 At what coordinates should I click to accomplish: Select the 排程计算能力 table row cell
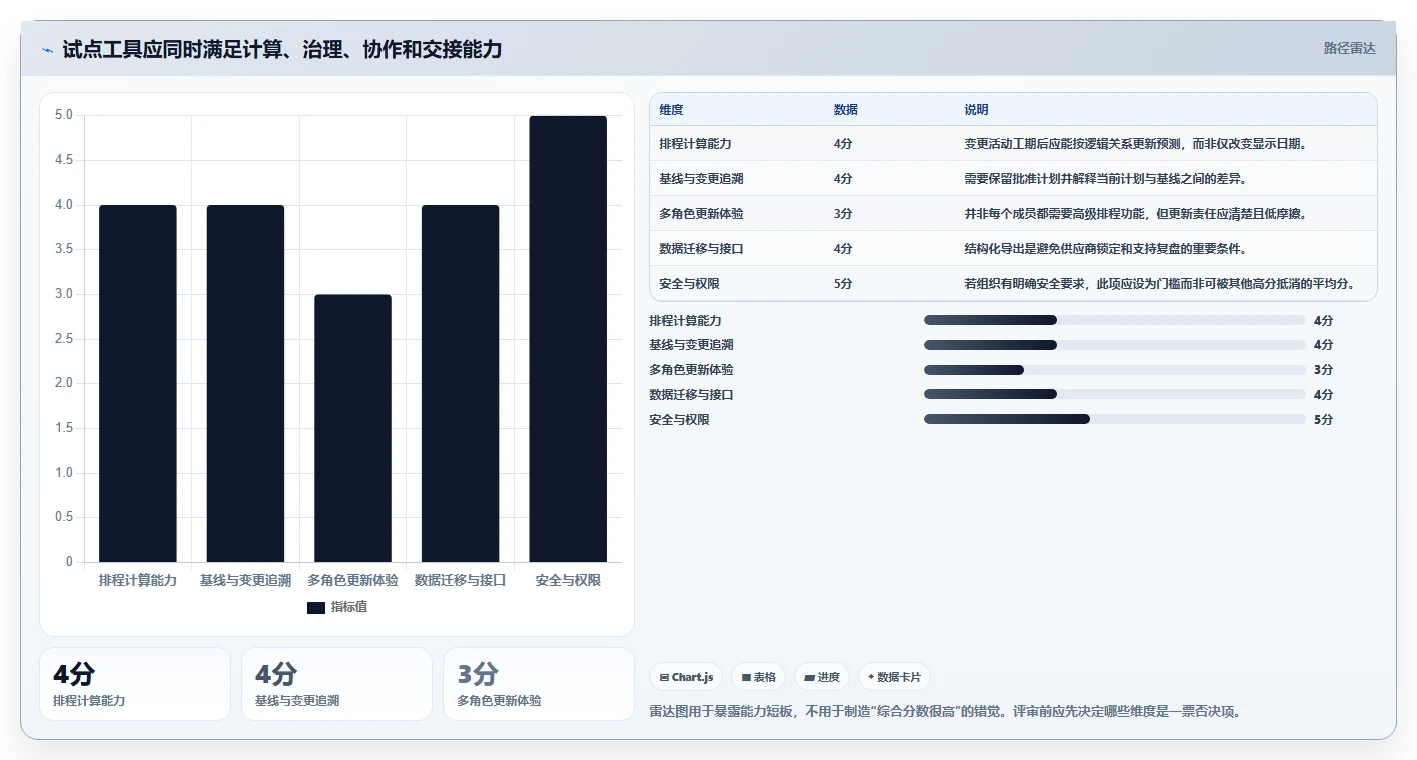tap(695, 144)
